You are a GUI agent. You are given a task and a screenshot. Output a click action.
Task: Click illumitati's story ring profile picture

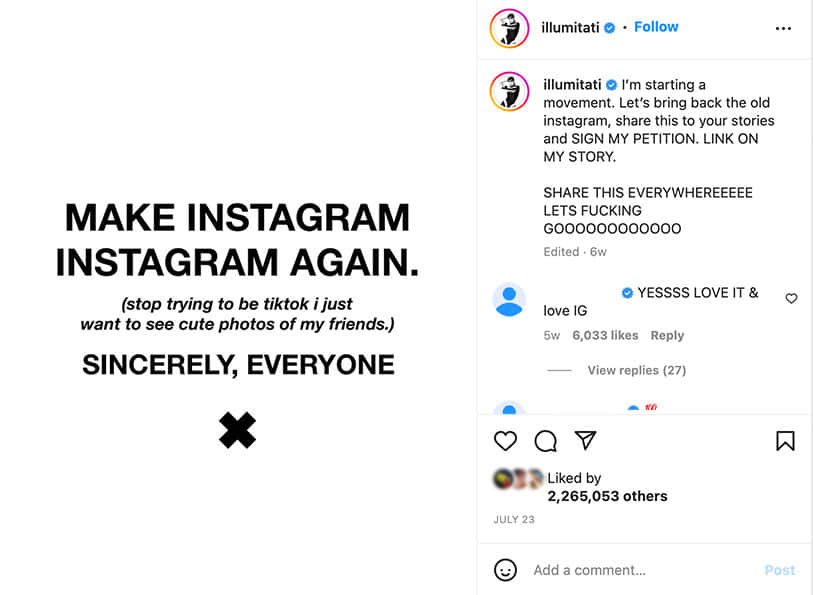(x=510, y=28)
